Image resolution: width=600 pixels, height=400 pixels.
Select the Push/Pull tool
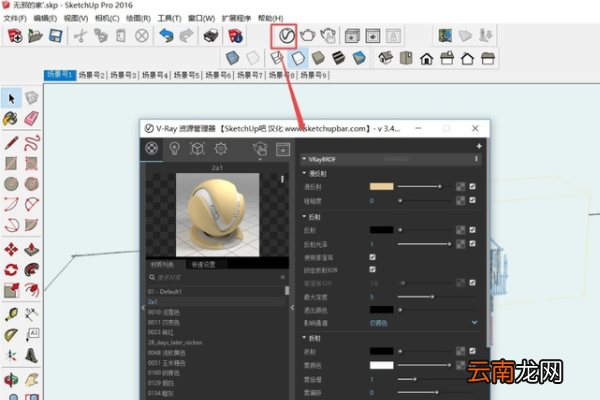pos(31,249)
